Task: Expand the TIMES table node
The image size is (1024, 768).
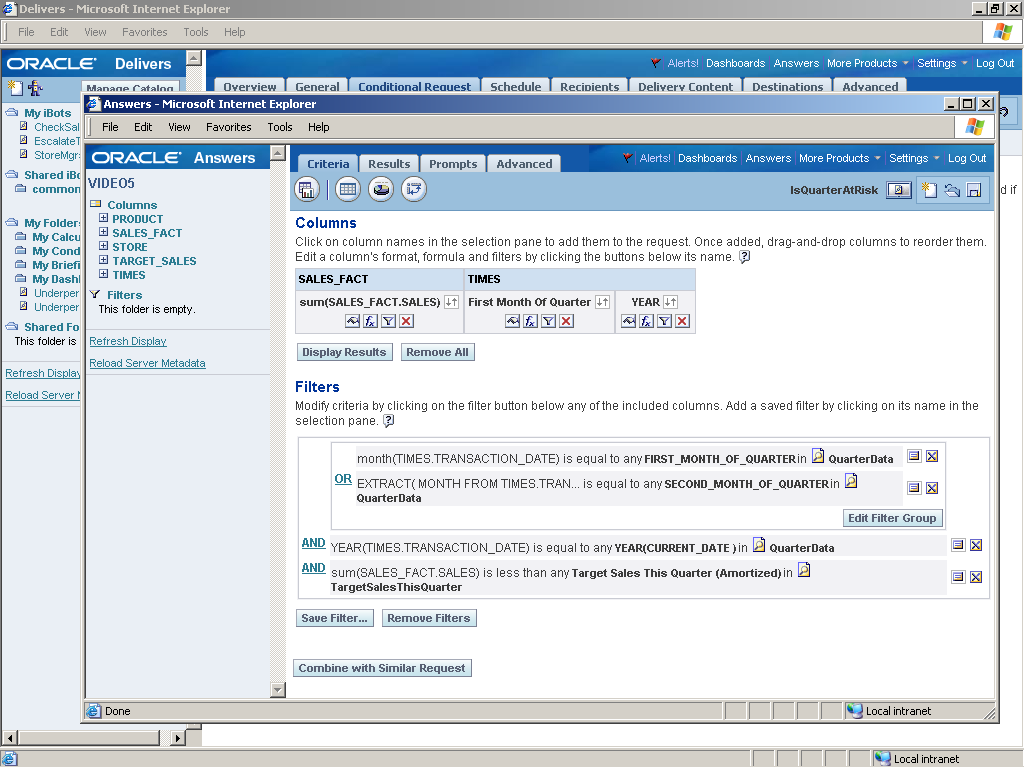Action: click(x=103, y=274)
